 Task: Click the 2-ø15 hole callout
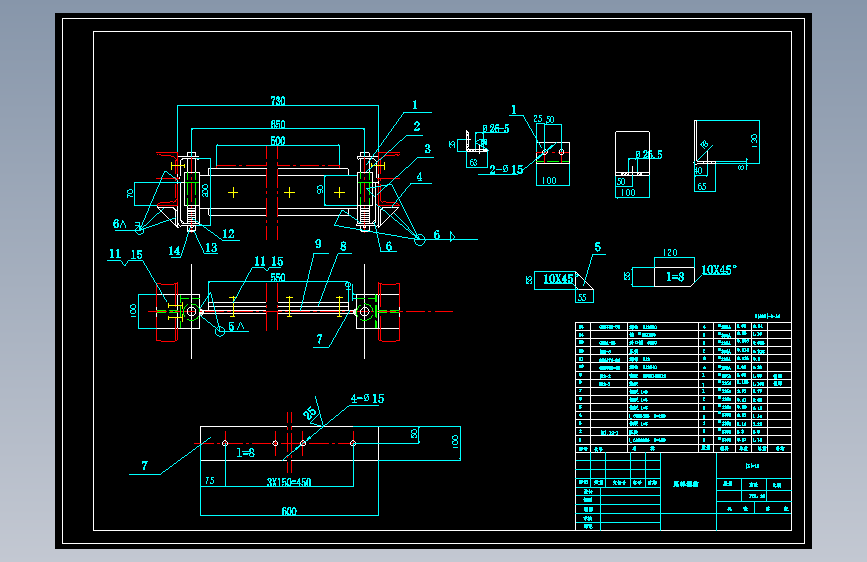[506, 170]
